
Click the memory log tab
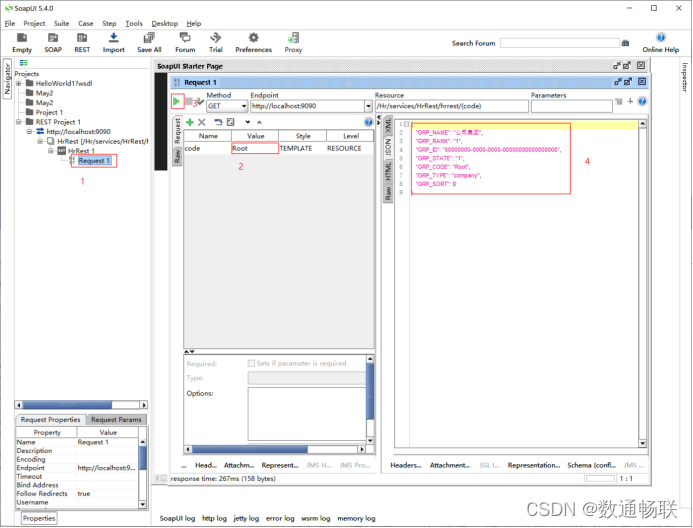(356, 518)
